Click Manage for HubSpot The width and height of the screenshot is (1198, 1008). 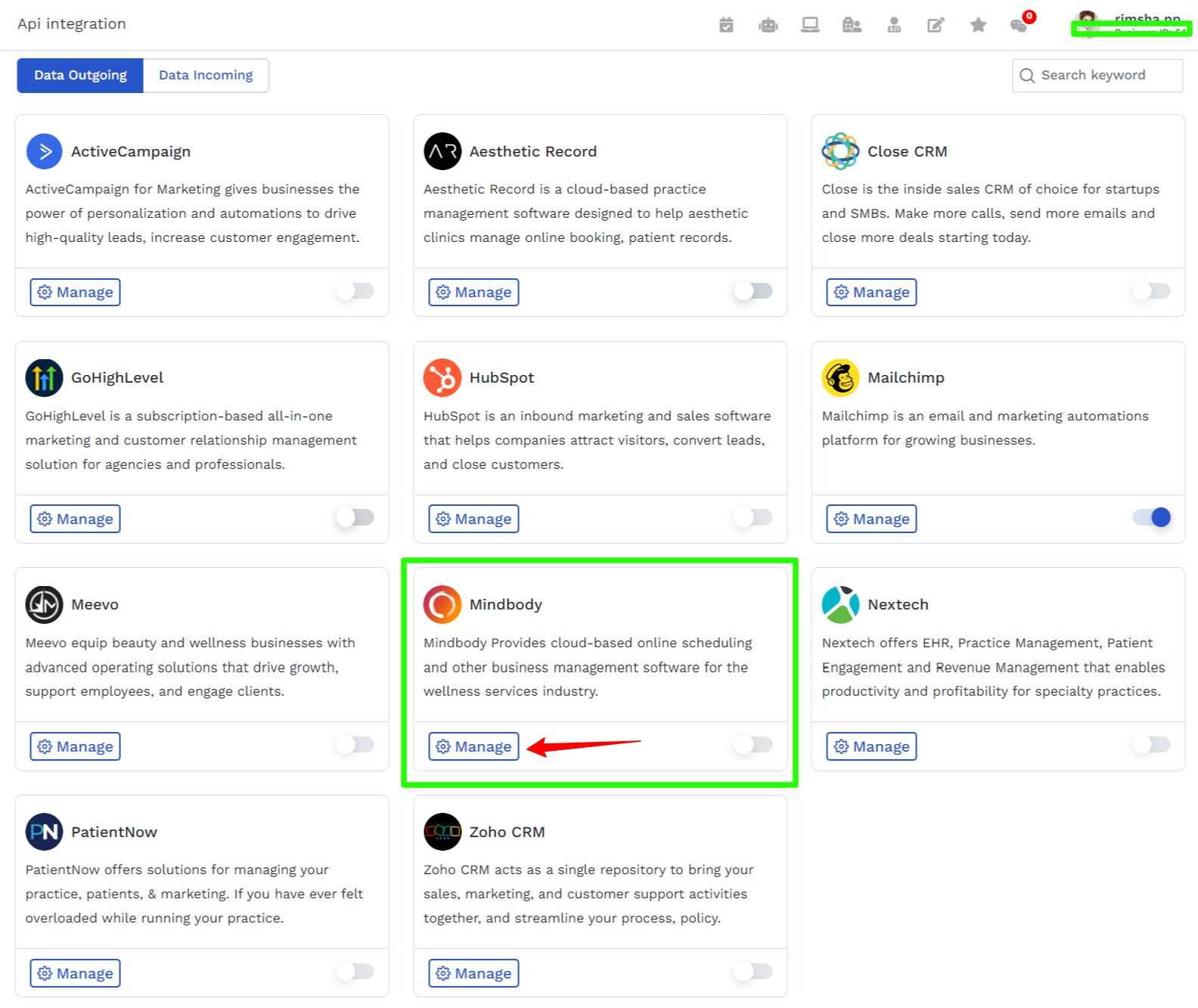pyautogui.click(x=473, y=519)
